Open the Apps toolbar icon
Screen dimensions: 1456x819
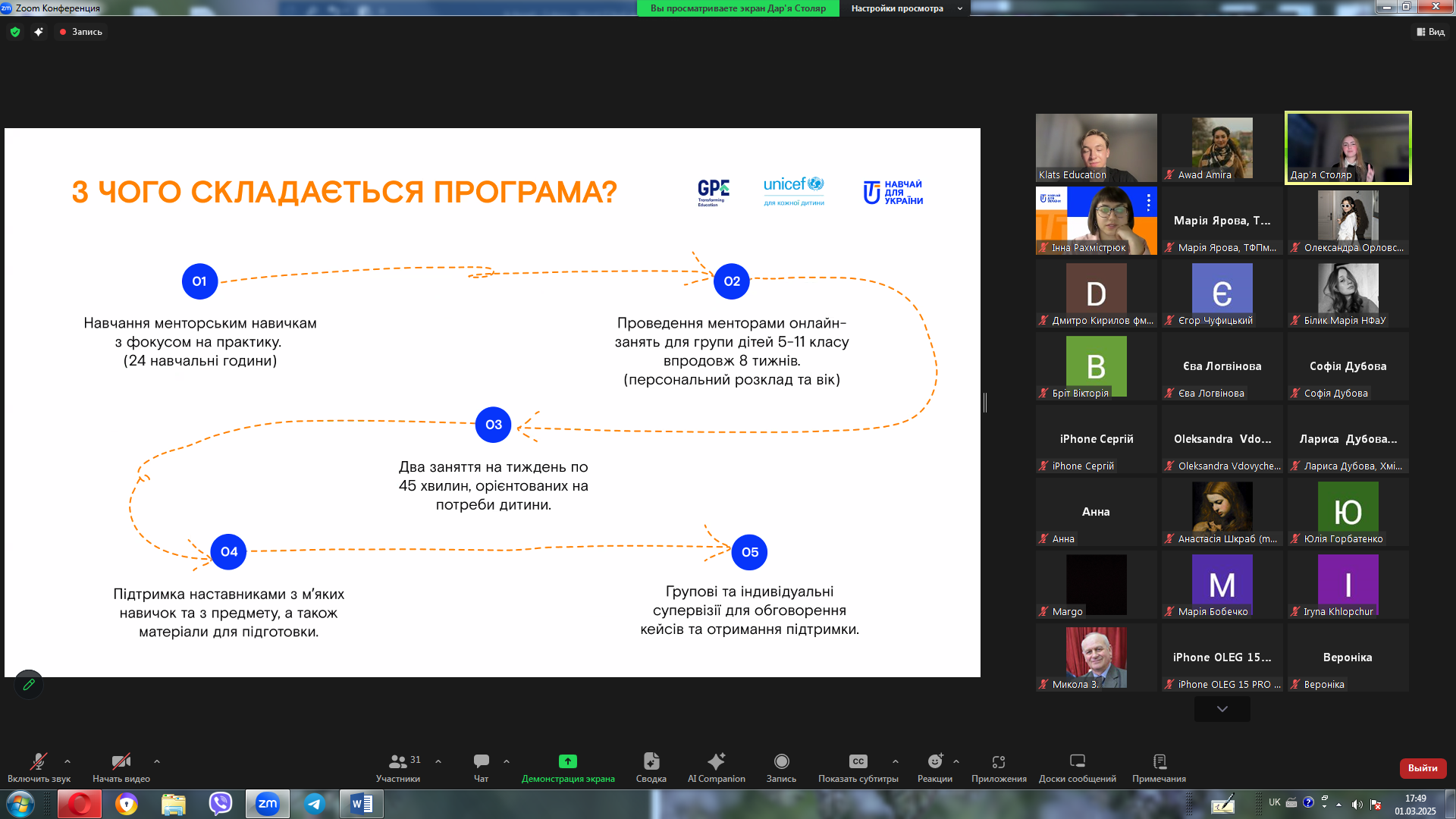(x=999, y=761)
